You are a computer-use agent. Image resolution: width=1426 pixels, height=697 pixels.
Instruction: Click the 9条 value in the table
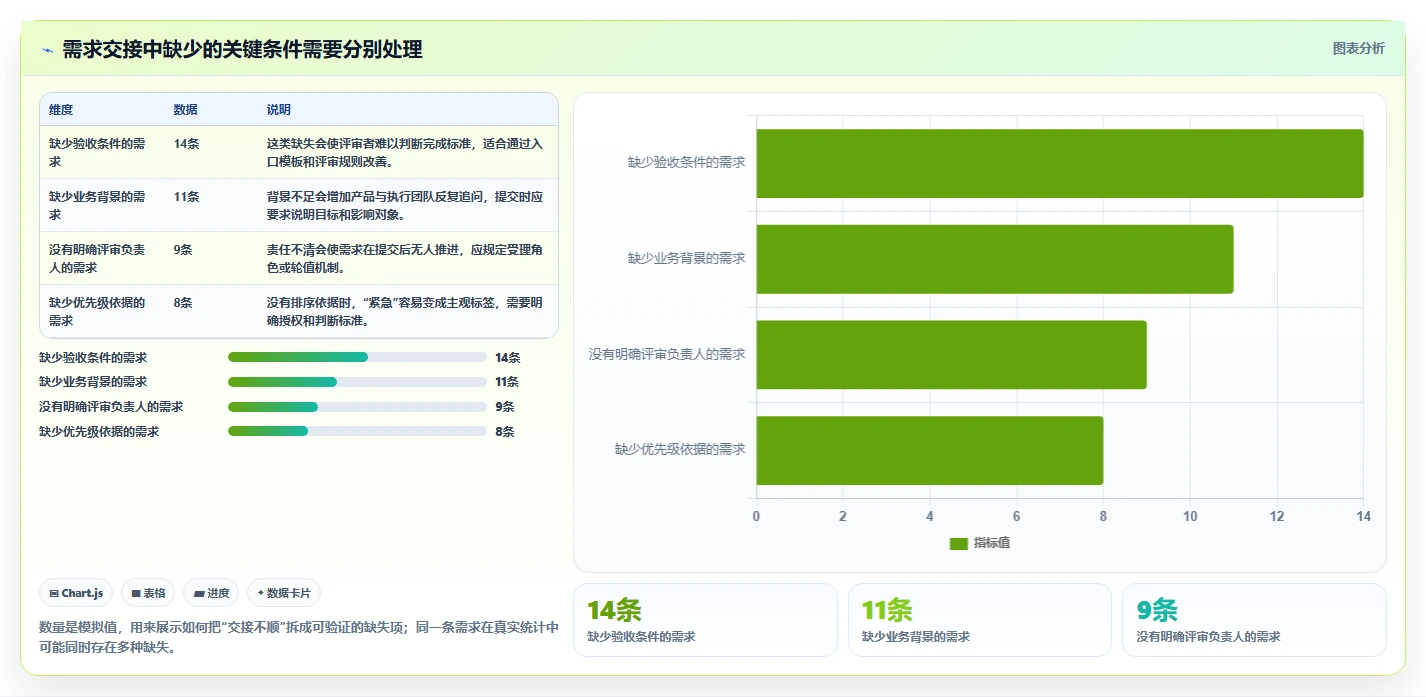(183, 250)
